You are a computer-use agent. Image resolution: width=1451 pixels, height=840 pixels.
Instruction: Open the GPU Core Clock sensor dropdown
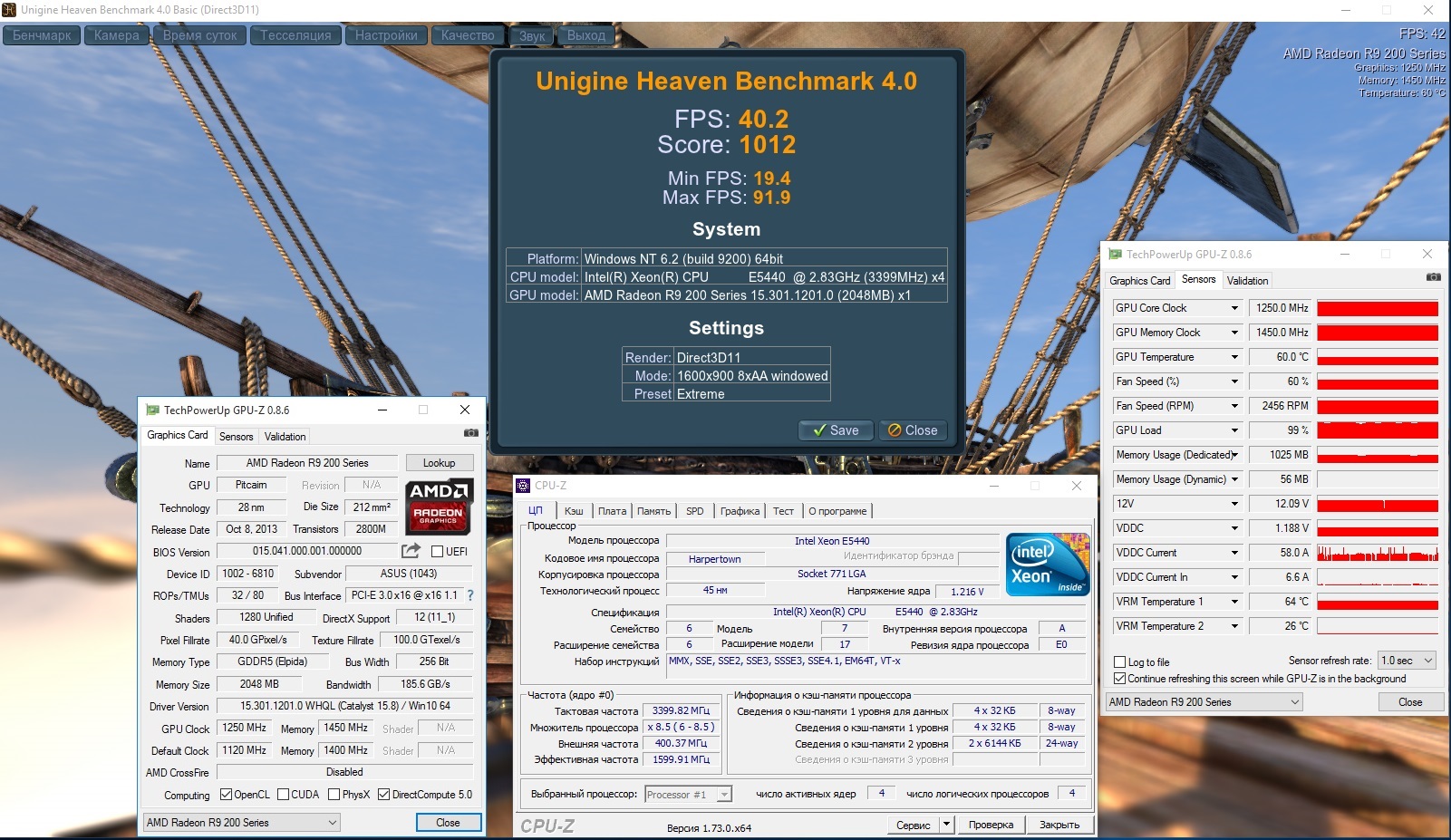[x=1234, y=308]
